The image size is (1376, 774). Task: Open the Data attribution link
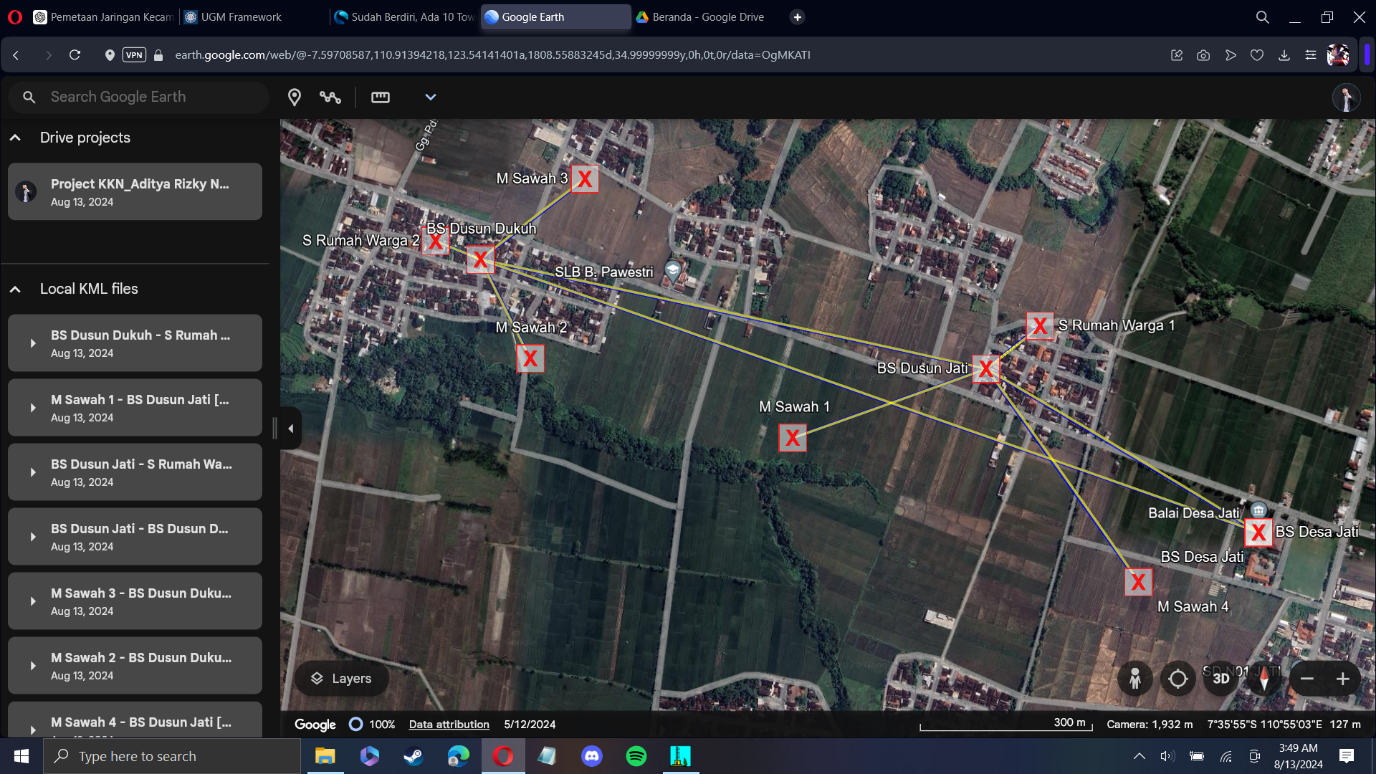point(449,724)
